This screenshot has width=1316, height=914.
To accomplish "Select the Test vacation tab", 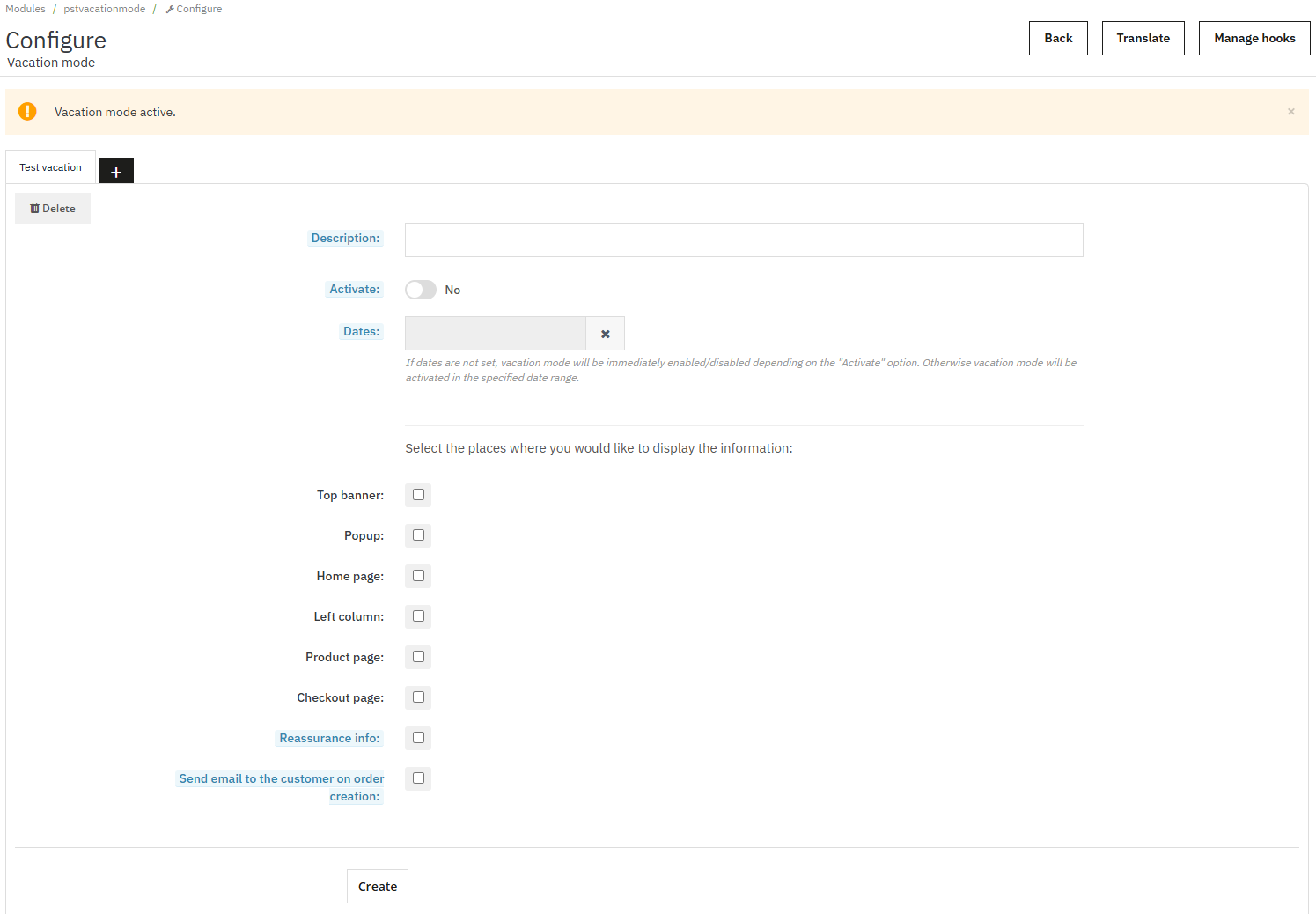I will [x=50, y=167].
